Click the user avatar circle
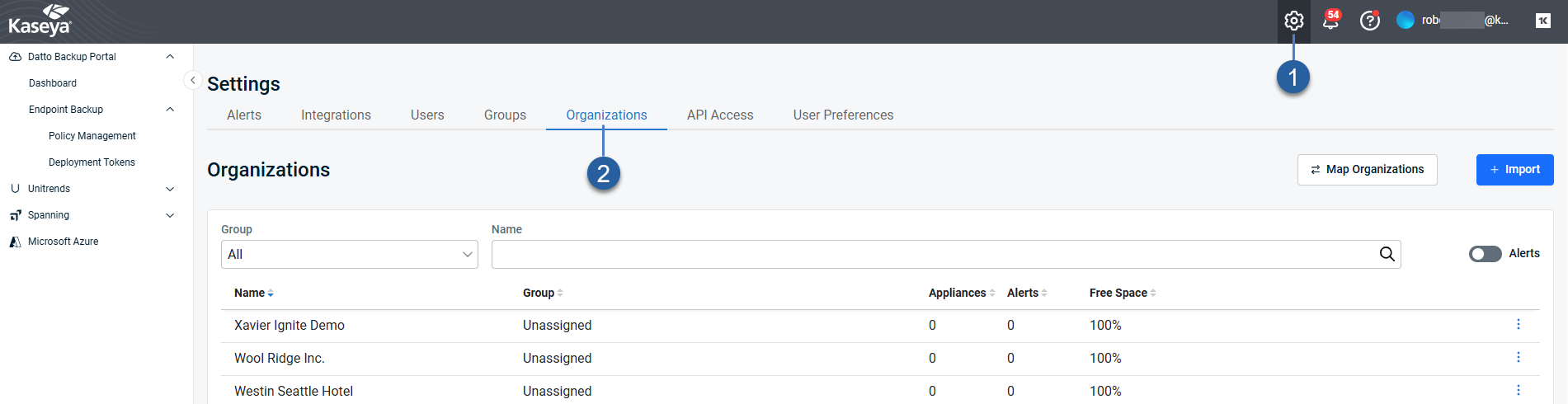 [1406, 21]
